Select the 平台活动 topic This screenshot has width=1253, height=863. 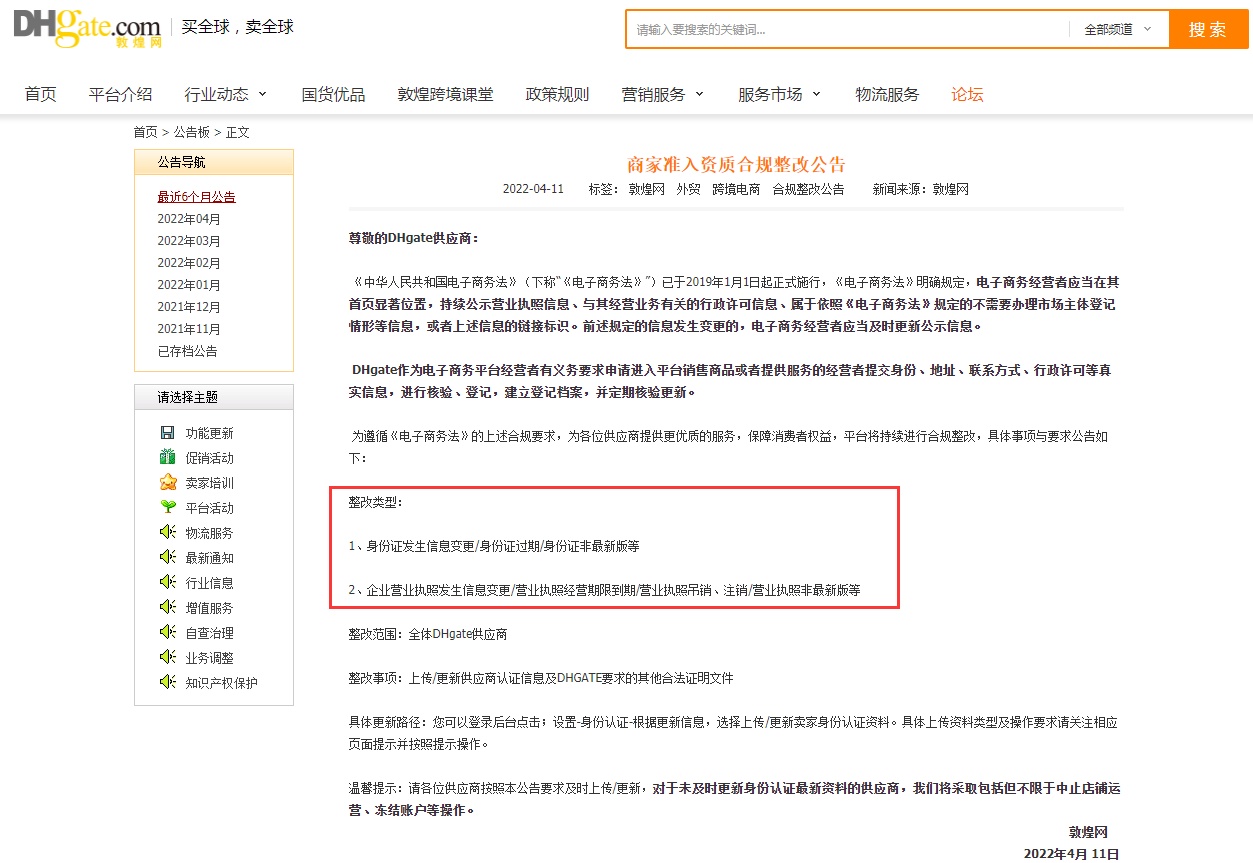210,508
